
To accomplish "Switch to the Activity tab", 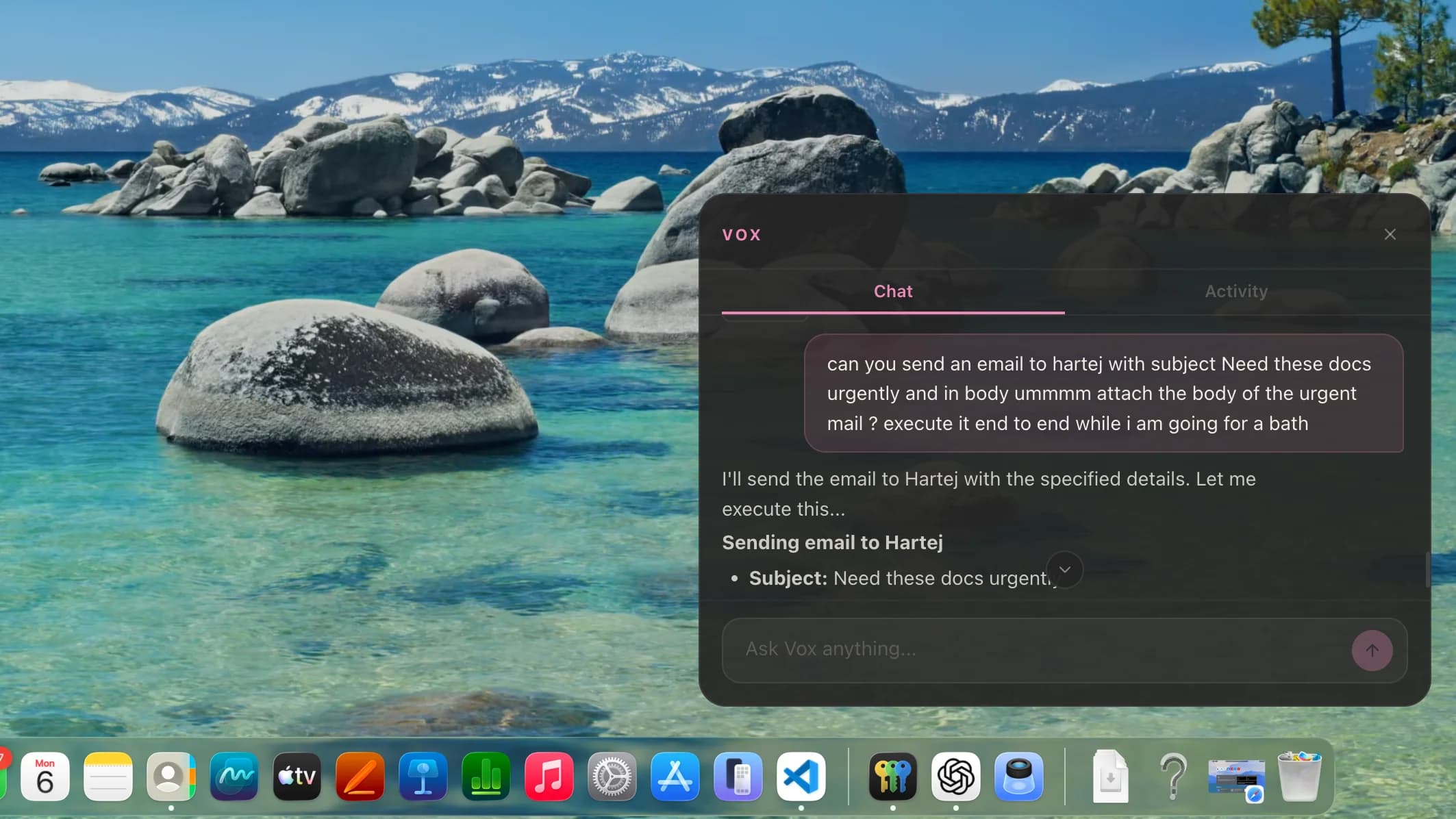I will pos(1235,291).
